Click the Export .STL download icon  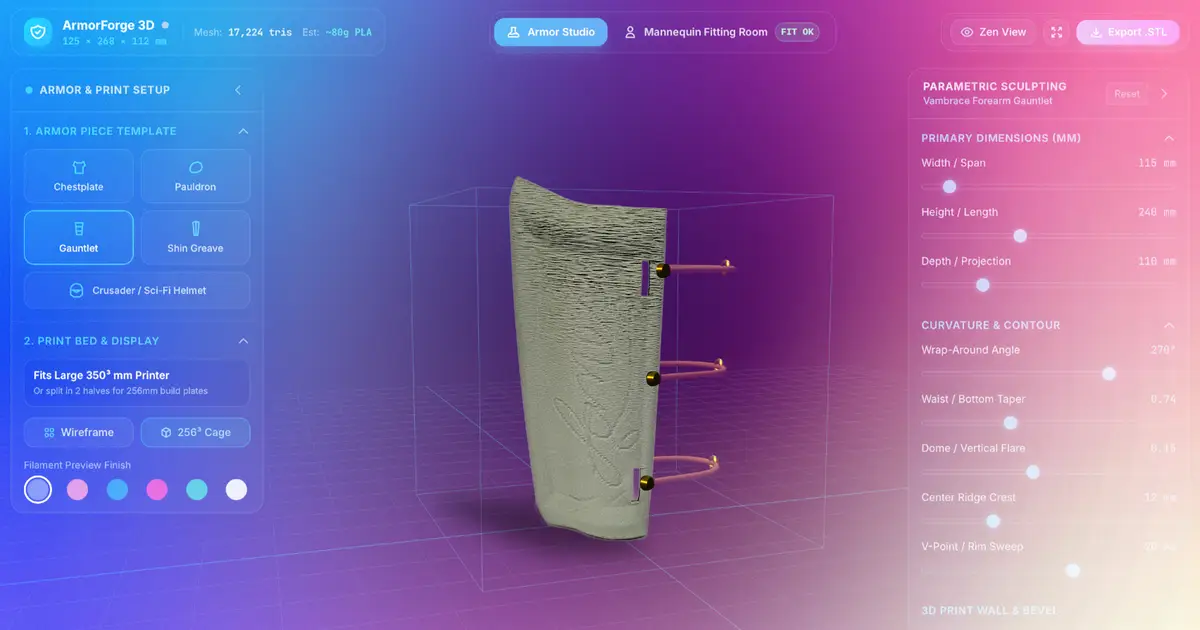pos(1096,32)
